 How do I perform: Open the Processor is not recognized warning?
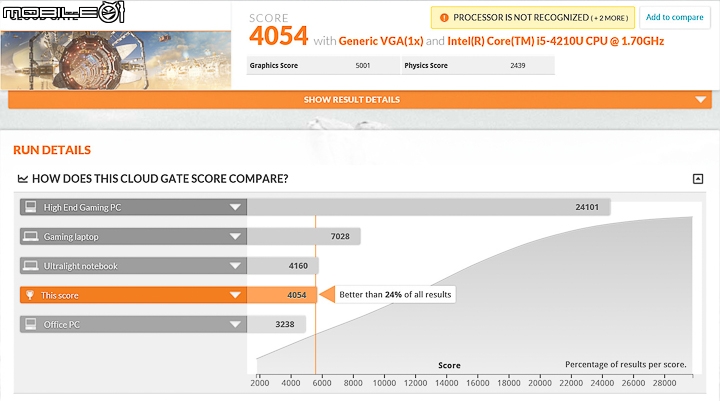[533, 17]
